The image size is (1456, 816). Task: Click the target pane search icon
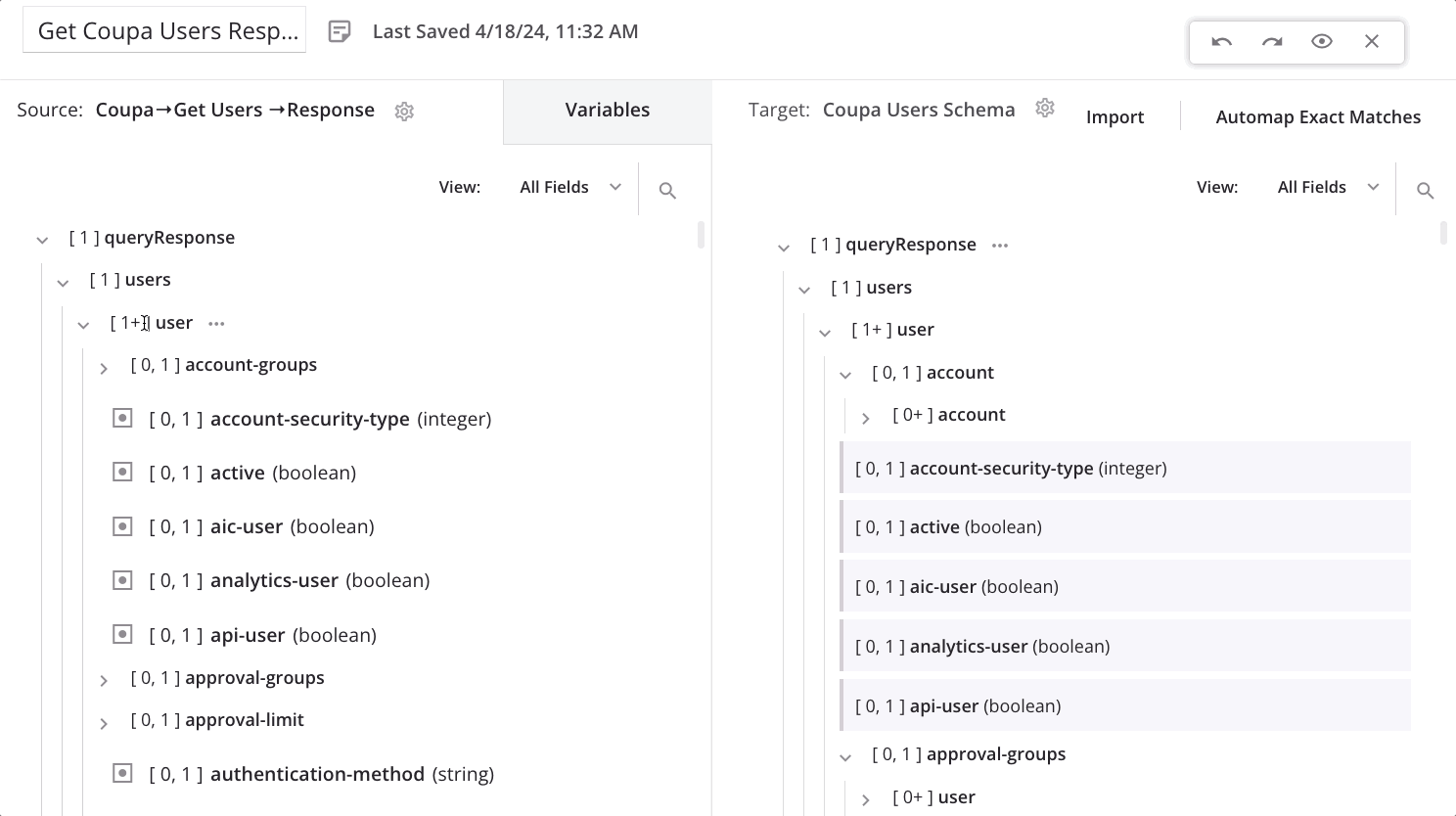click(x=1425, y=191)
